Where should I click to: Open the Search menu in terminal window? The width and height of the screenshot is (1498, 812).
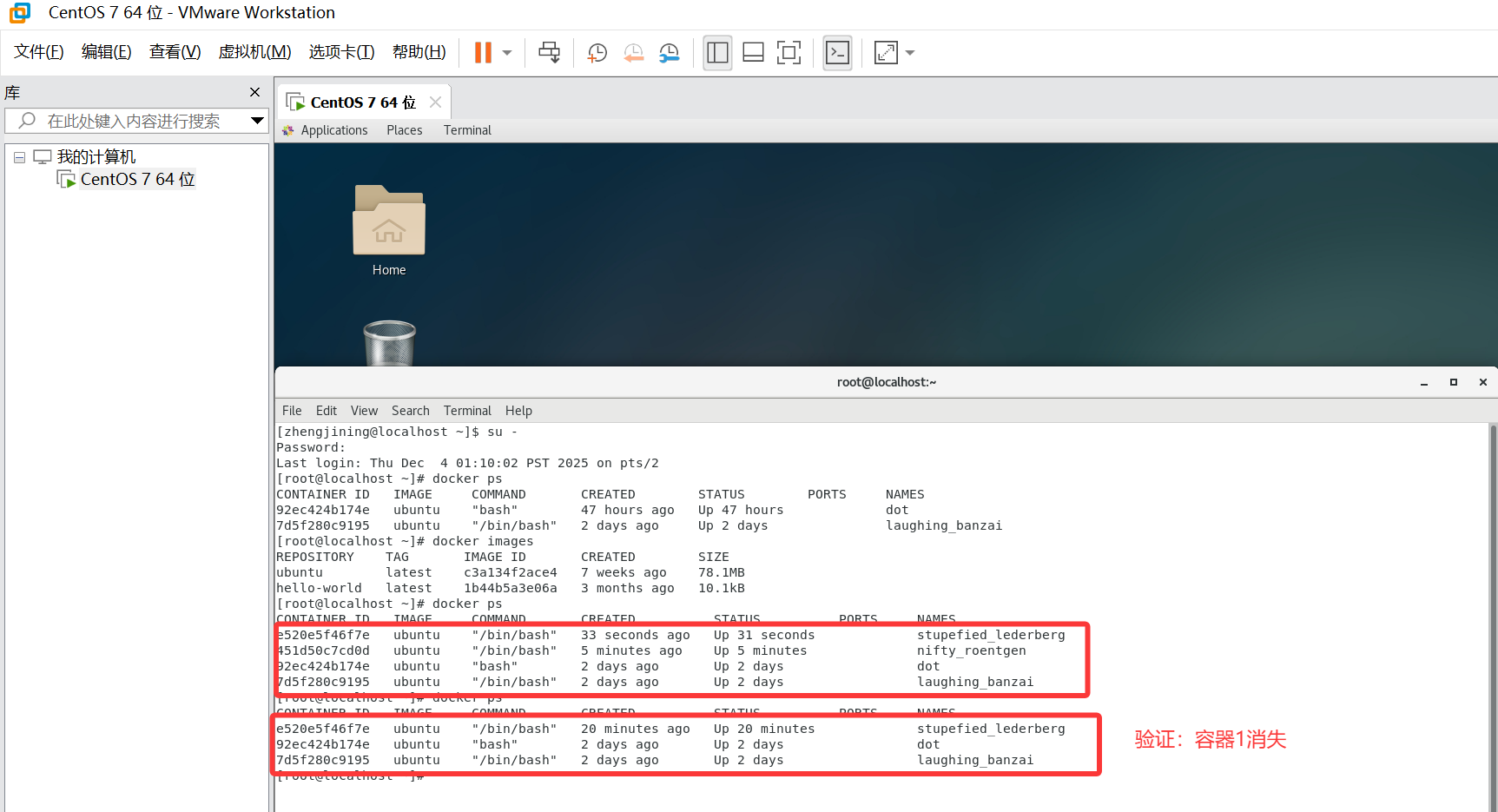coord(410,410)
